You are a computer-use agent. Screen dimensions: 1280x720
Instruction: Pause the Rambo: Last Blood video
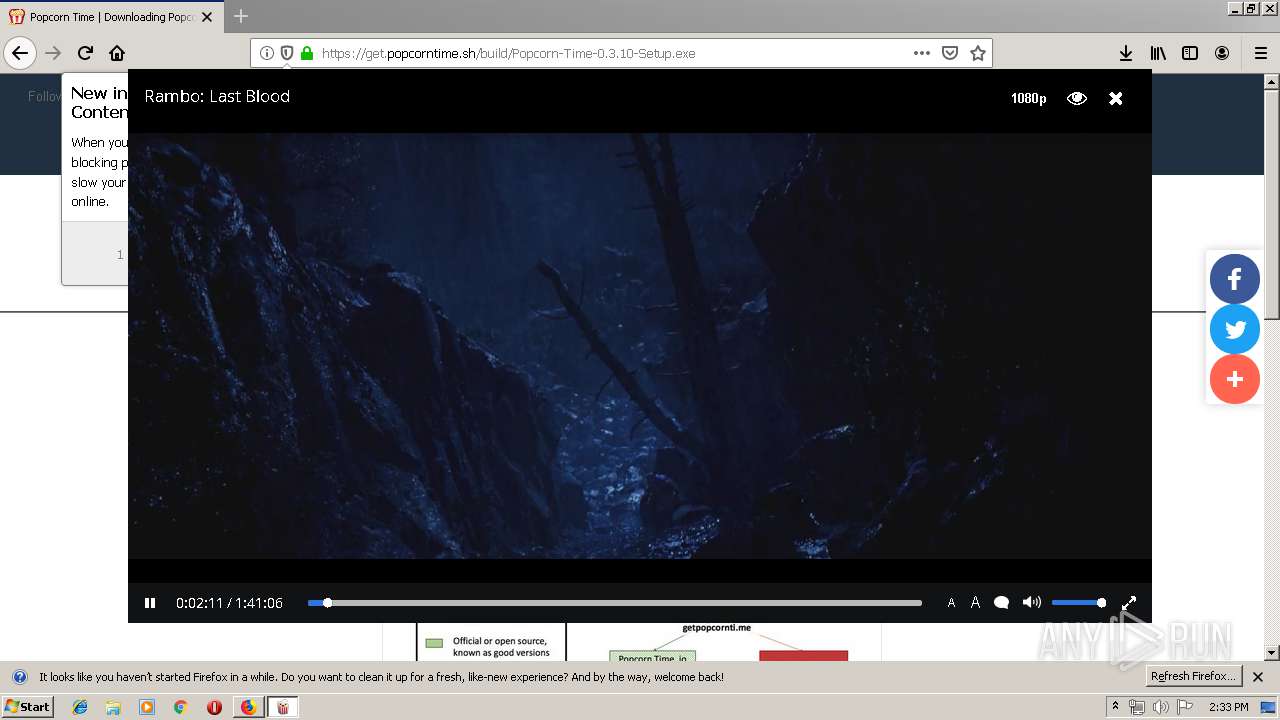pos(150,603)
